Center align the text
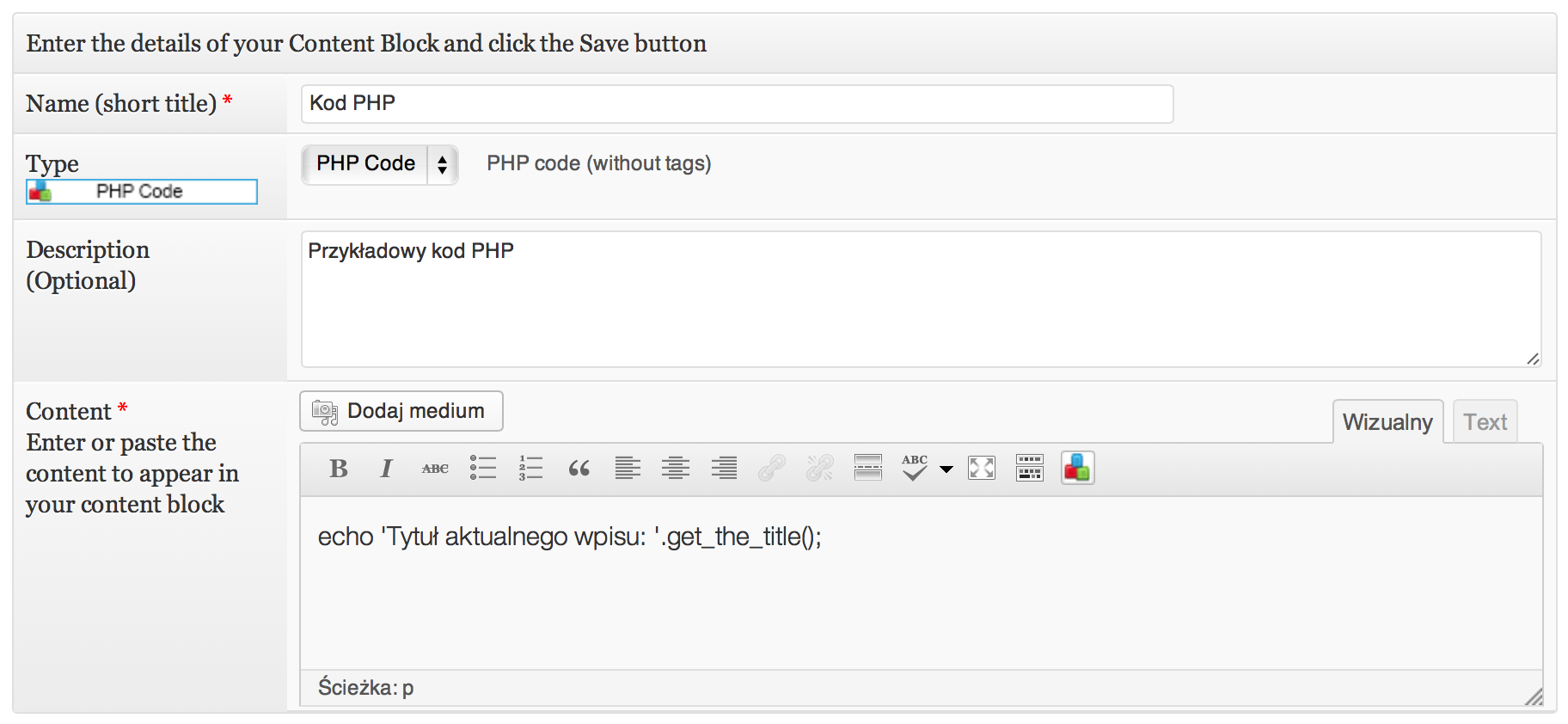The image size is (1568, 724). [676, 469]
